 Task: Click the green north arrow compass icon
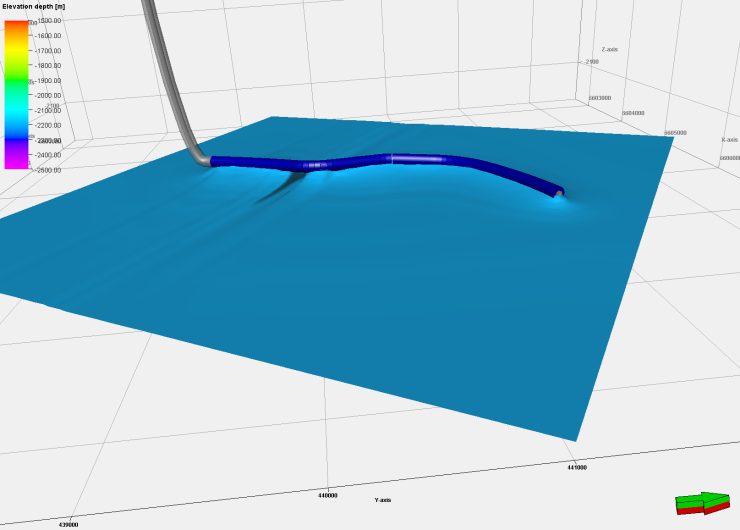pyautogui.click(x=705, y=499)
